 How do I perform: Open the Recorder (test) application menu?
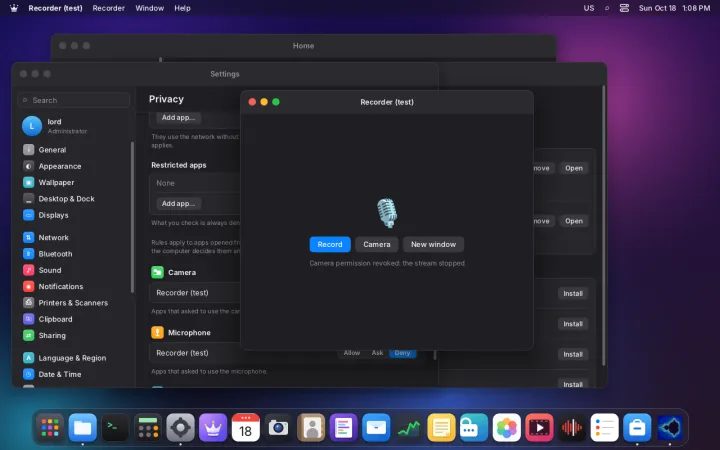tap(55, 8)
